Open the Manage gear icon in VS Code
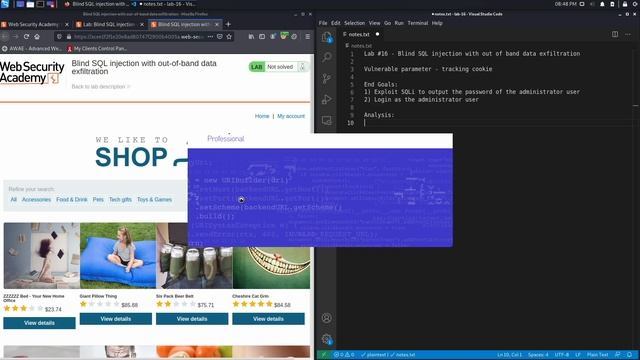Image resolution: width=640 pixels, height=360 pixels. (x=327, y=339)
